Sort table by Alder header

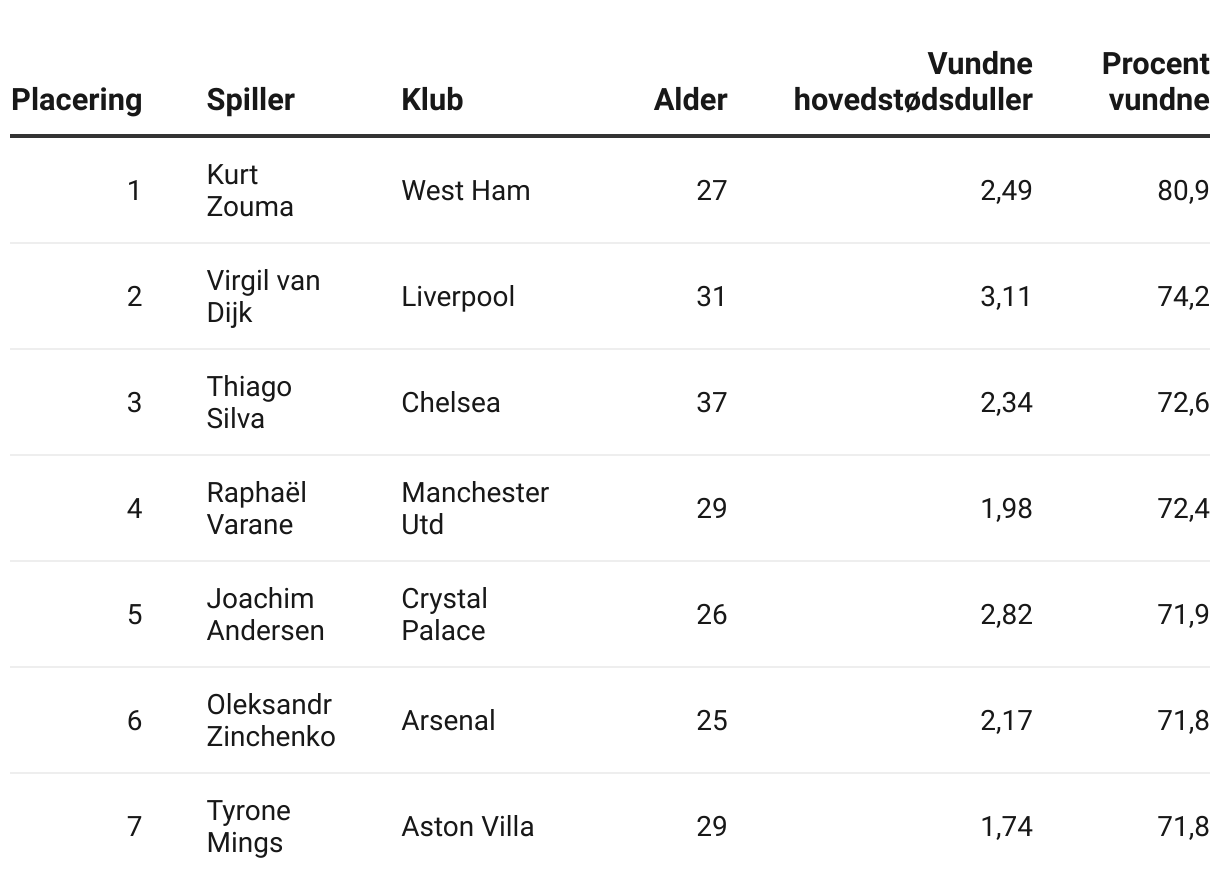coord(691,100)
